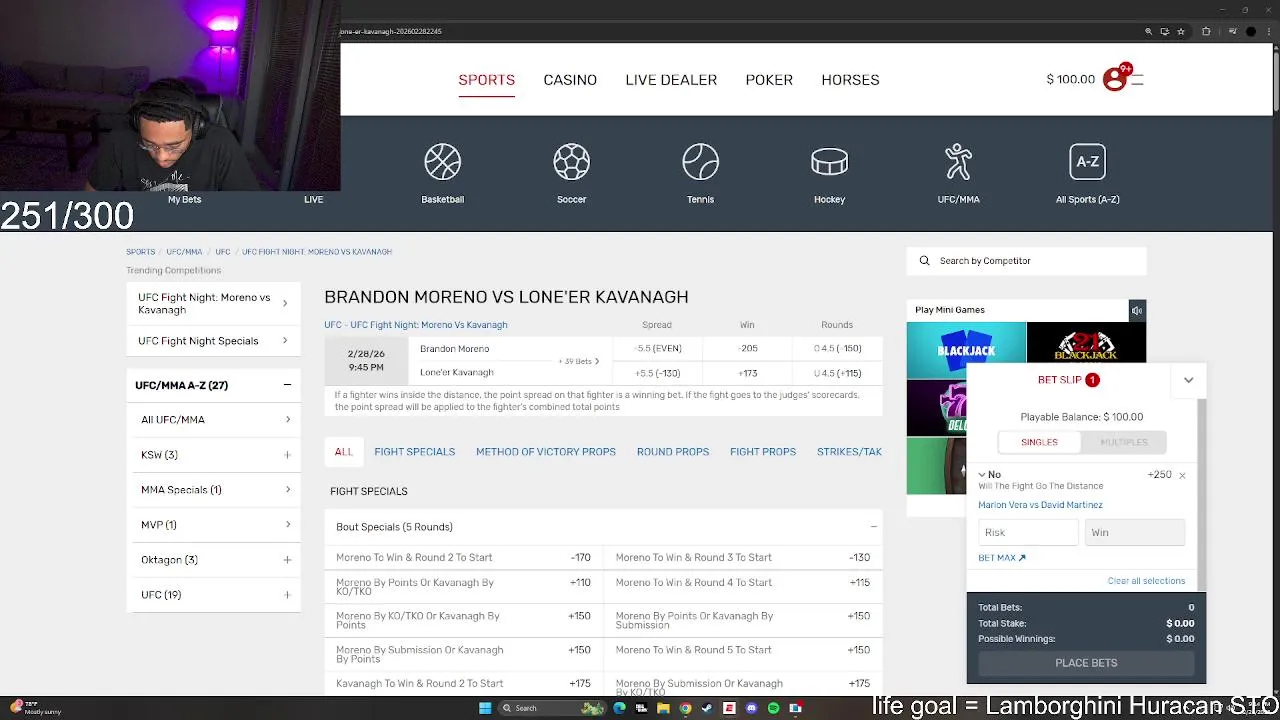Click the search magnifier icon in competitor search
Viewport: 1280px width, 720px height.
coord(924,261)
